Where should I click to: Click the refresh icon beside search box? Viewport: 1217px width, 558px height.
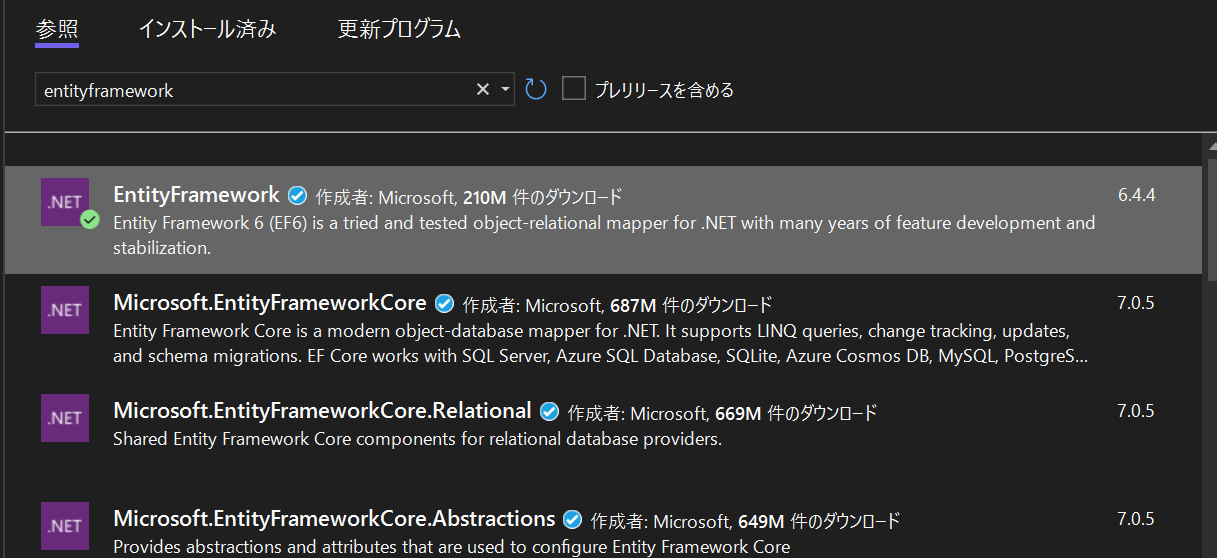pyautogui.click(x=536, y=90)
